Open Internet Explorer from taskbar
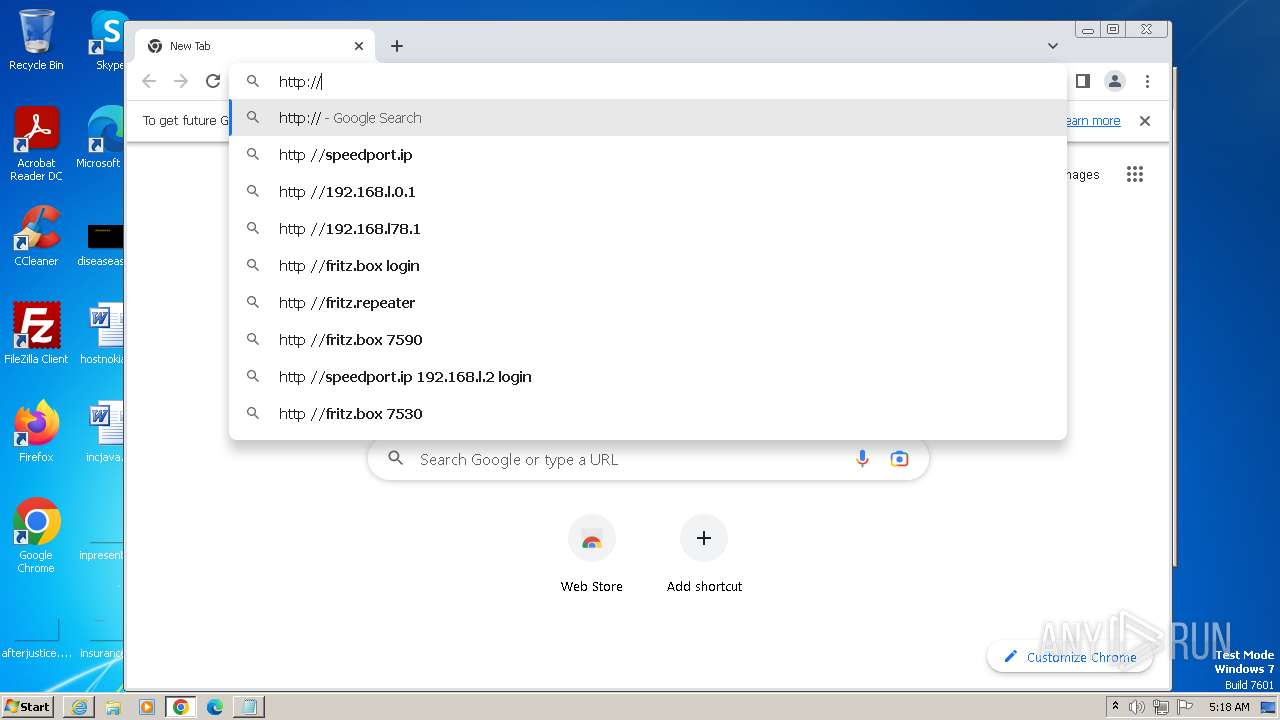Screen dimensions: 1280x720 [x=79, y=707]
